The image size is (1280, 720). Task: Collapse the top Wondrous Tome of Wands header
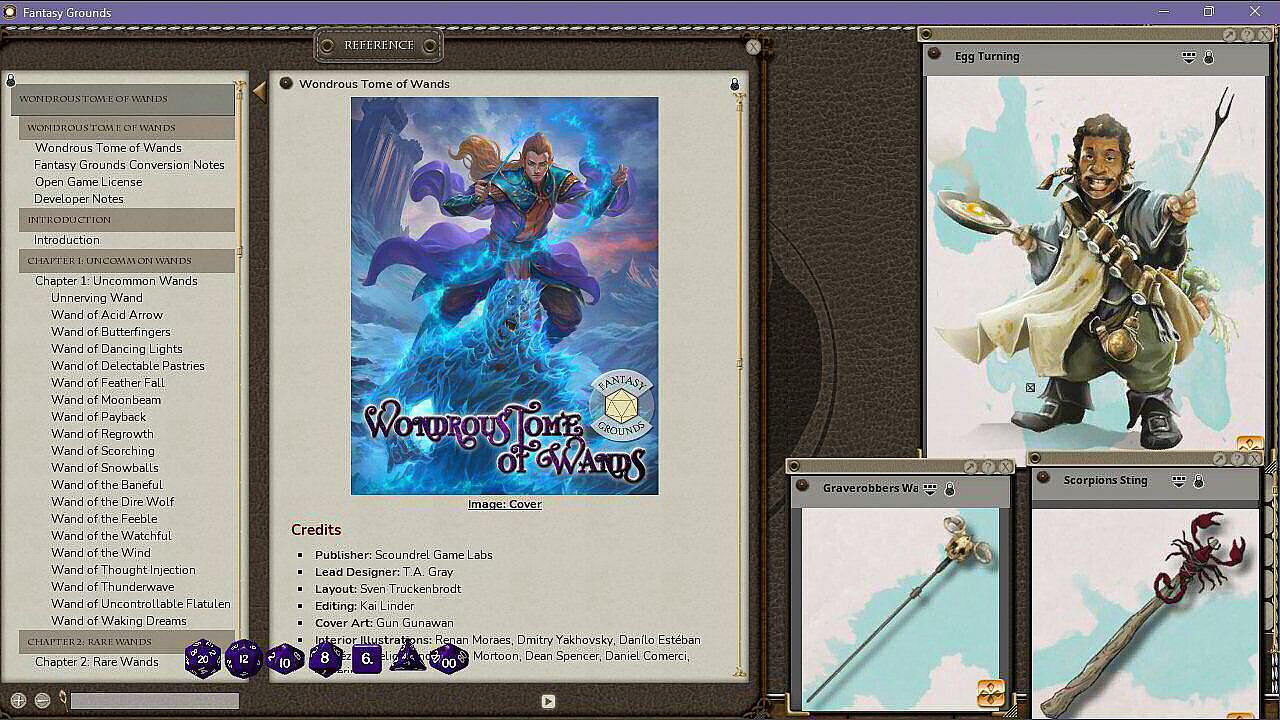pyautogui.click(x=123, y=99)
